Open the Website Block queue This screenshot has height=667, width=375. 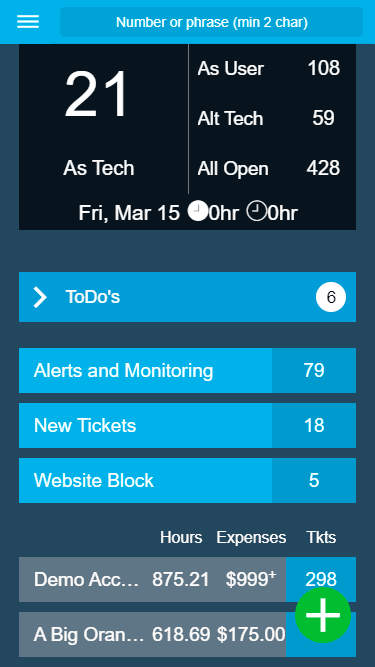pyautogui.click(x=188, y=480)
